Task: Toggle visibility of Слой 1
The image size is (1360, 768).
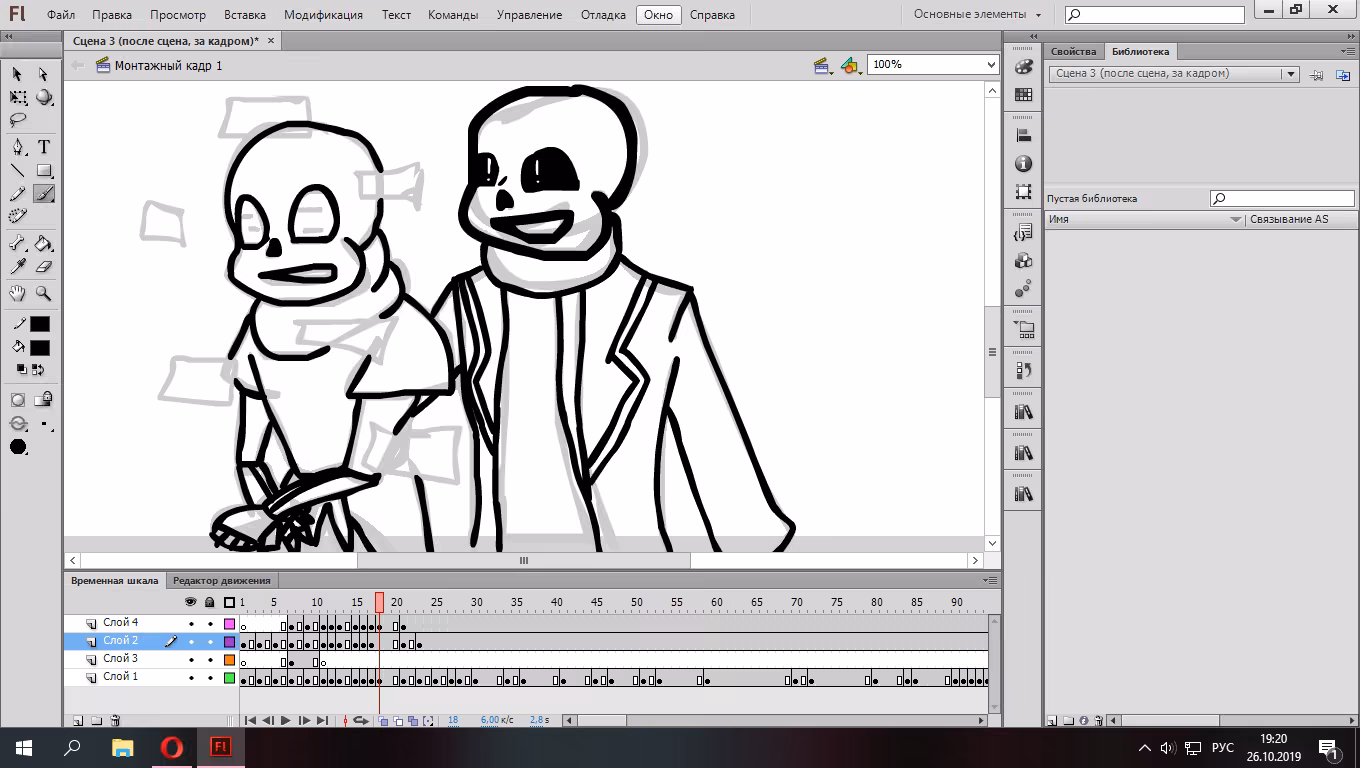Action: [191, 677]
